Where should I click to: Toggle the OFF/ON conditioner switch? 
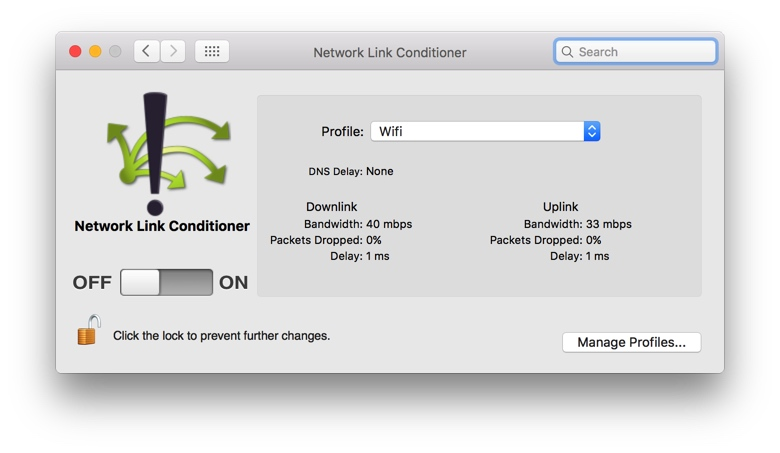click(x=166, y=282)
